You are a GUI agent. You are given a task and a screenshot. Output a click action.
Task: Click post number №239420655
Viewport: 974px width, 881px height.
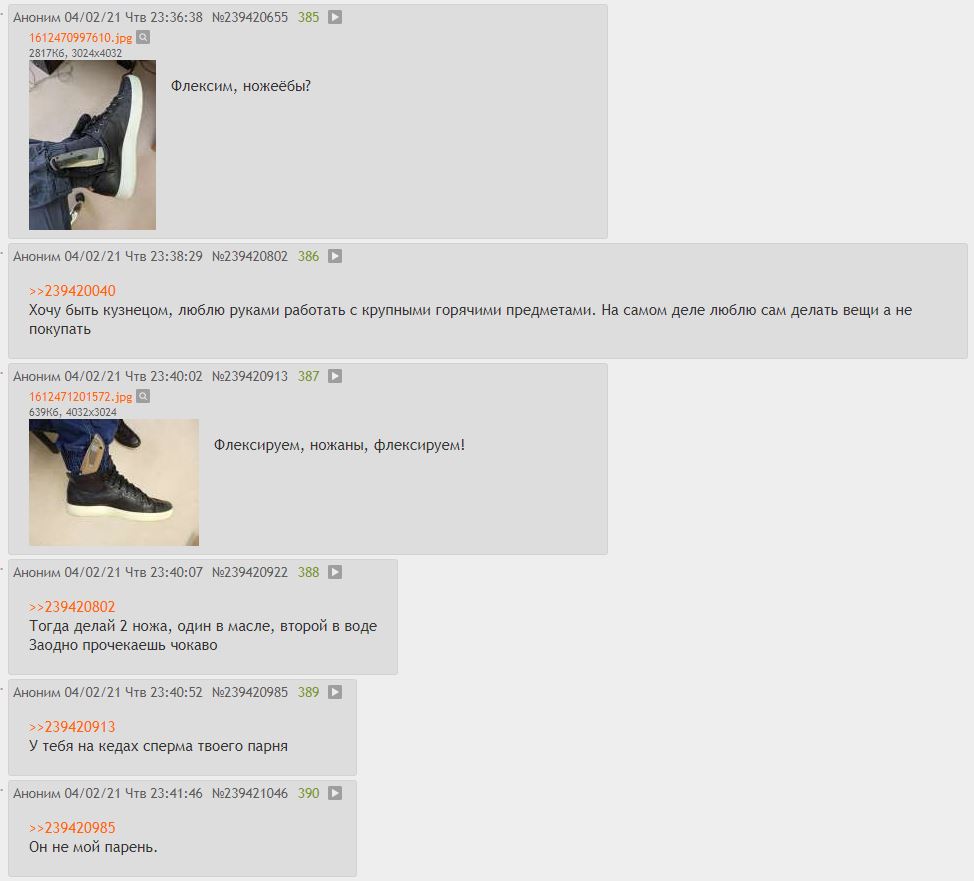tap(250, 17)
